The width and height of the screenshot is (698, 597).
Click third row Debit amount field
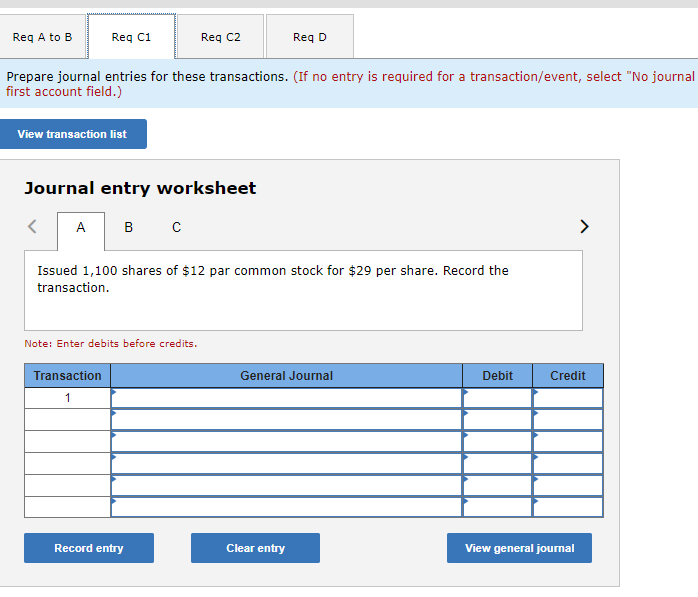click(498, 442)
